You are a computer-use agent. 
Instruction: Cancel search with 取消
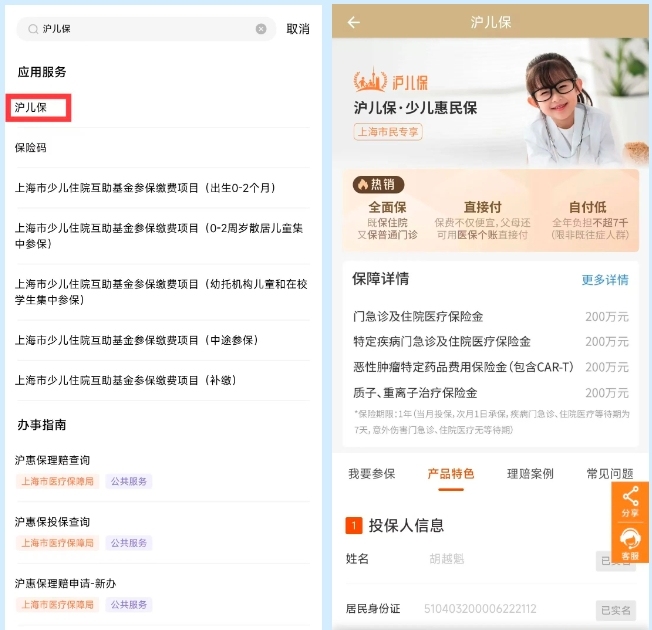point(298,29)
